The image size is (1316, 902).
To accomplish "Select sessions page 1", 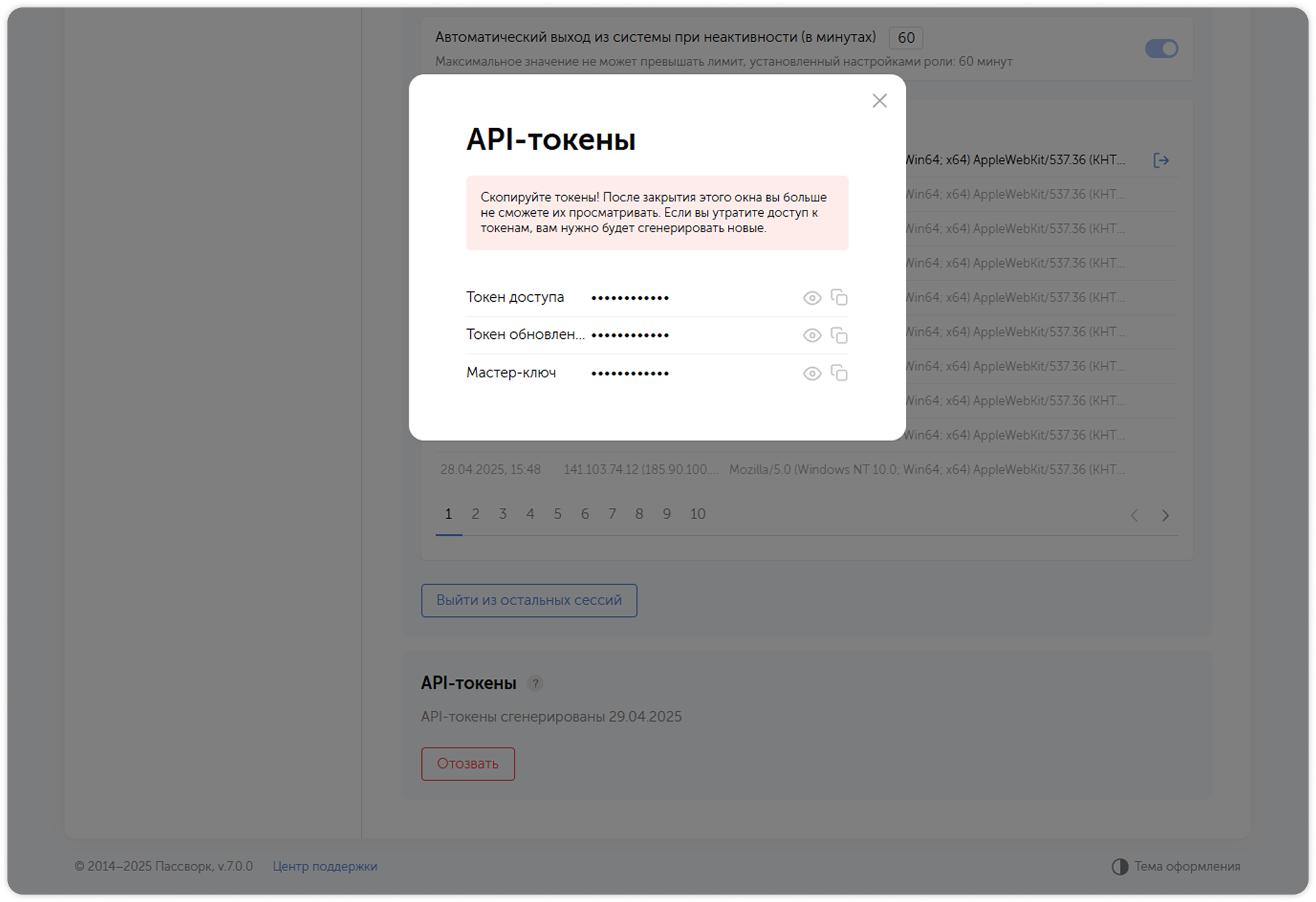I will (449, 514).
